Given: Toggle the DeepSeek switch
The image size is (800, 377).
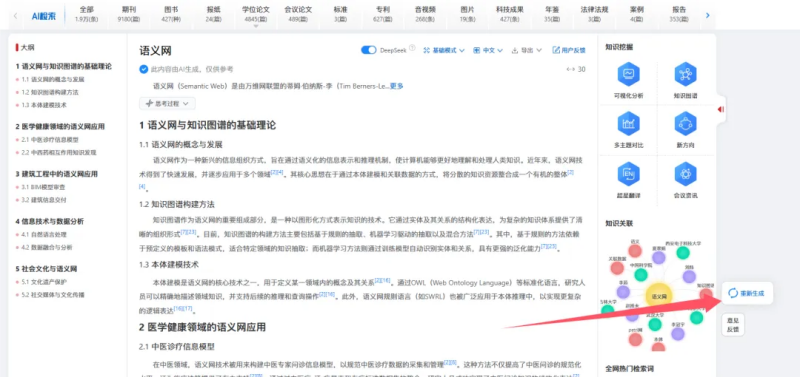Looking at the screenshot, I should click(x=368, y=50).
